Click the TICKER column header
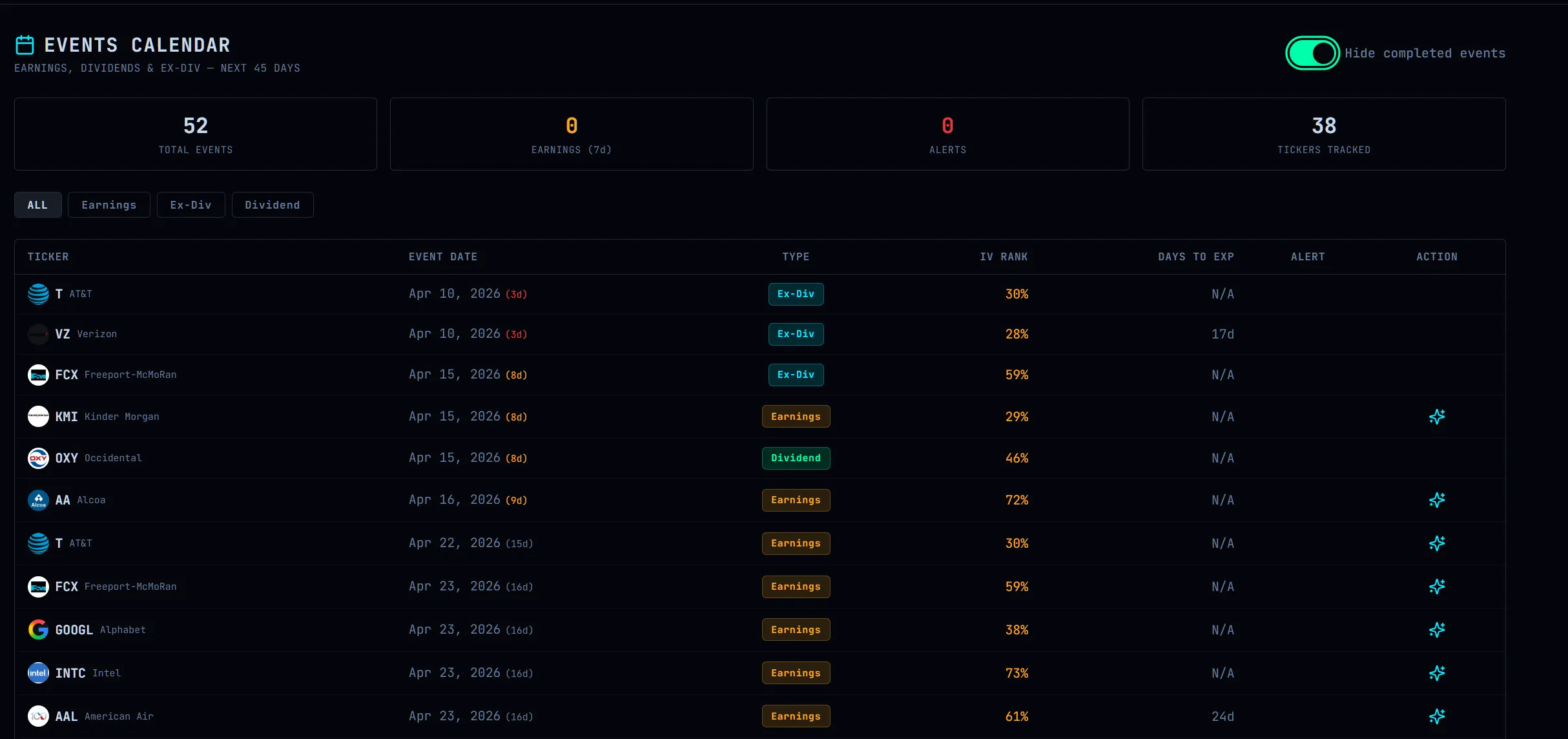This screenshot has height=739, width=1568. 48,257
